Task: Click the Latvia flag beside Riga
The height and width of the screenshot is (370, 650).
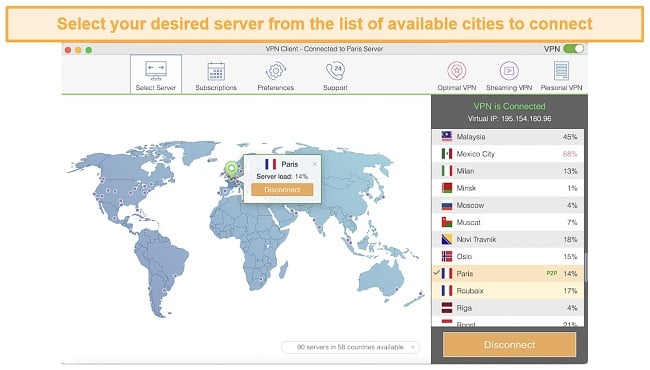Action: point(446,308)
